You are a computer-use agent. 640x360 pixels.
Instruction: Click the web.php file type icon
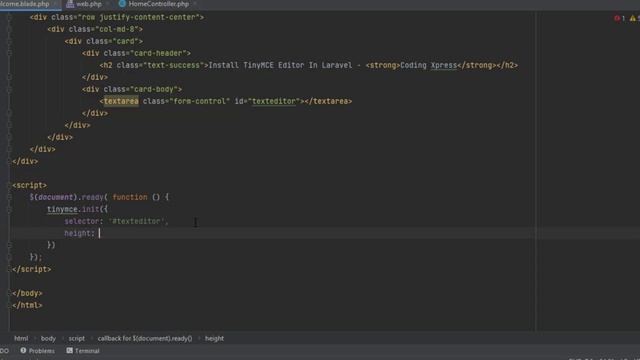coord(70,4)
